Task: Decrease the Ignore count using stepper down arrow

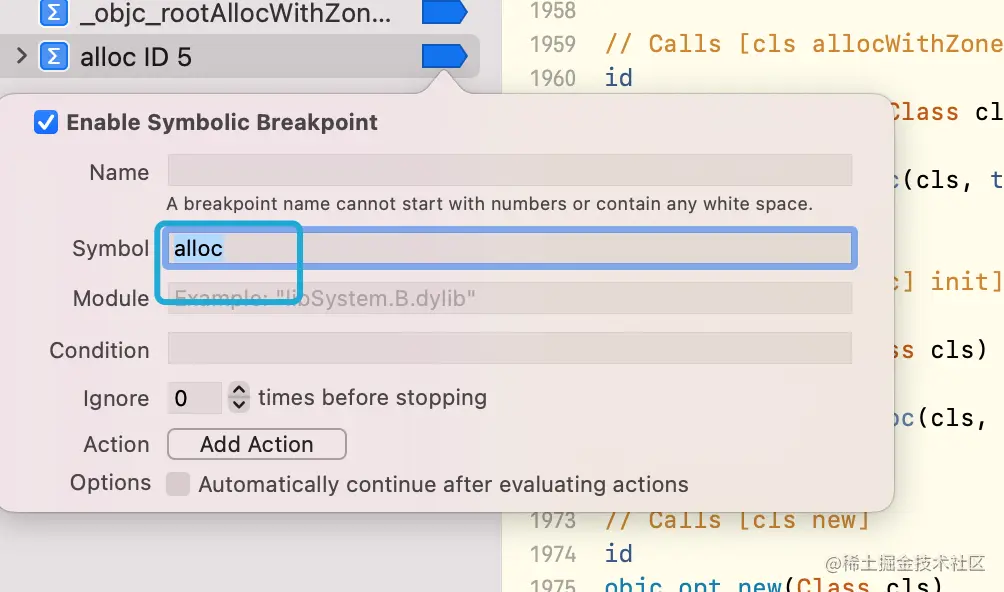Action: click(239, 404)
